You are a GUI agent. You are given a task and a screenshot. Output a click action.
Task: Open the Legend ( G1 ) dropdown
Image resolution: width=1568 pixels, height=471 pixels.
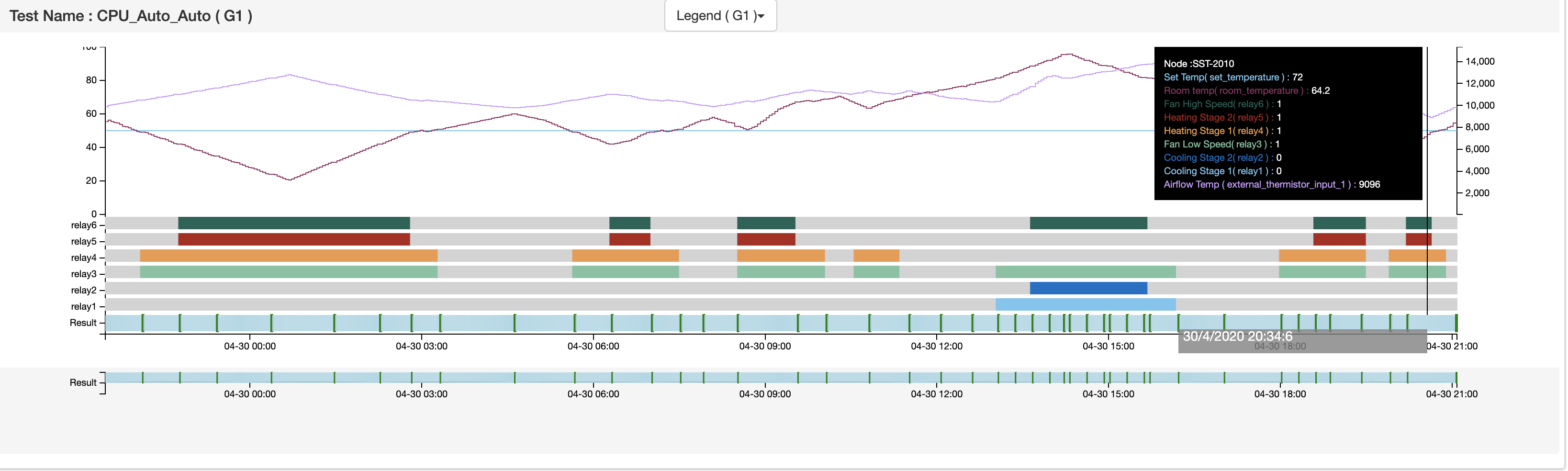coord(719,16)
